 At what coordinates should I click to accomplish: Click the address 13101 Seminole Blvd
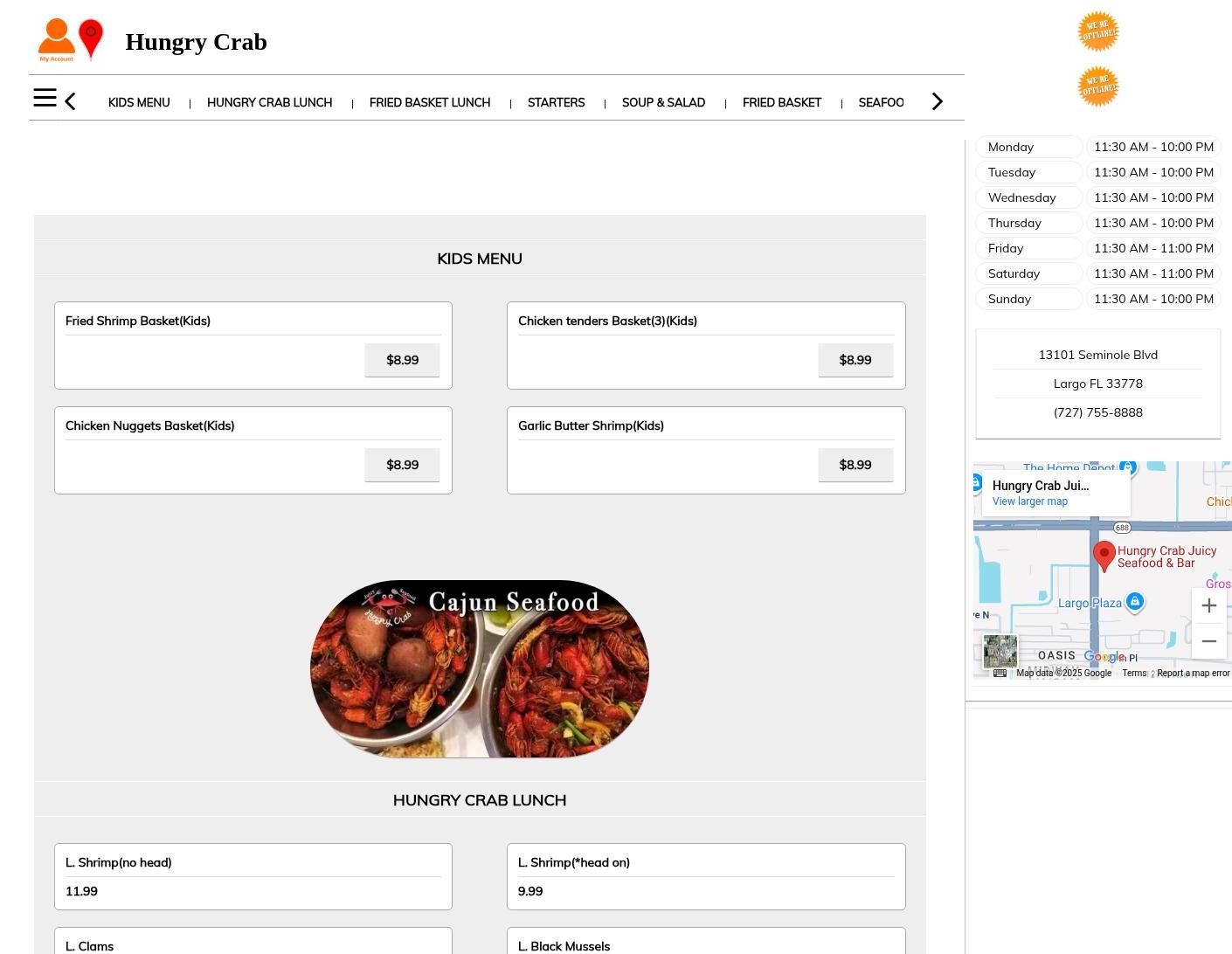pyautogui.click(x=1098, y=355)
